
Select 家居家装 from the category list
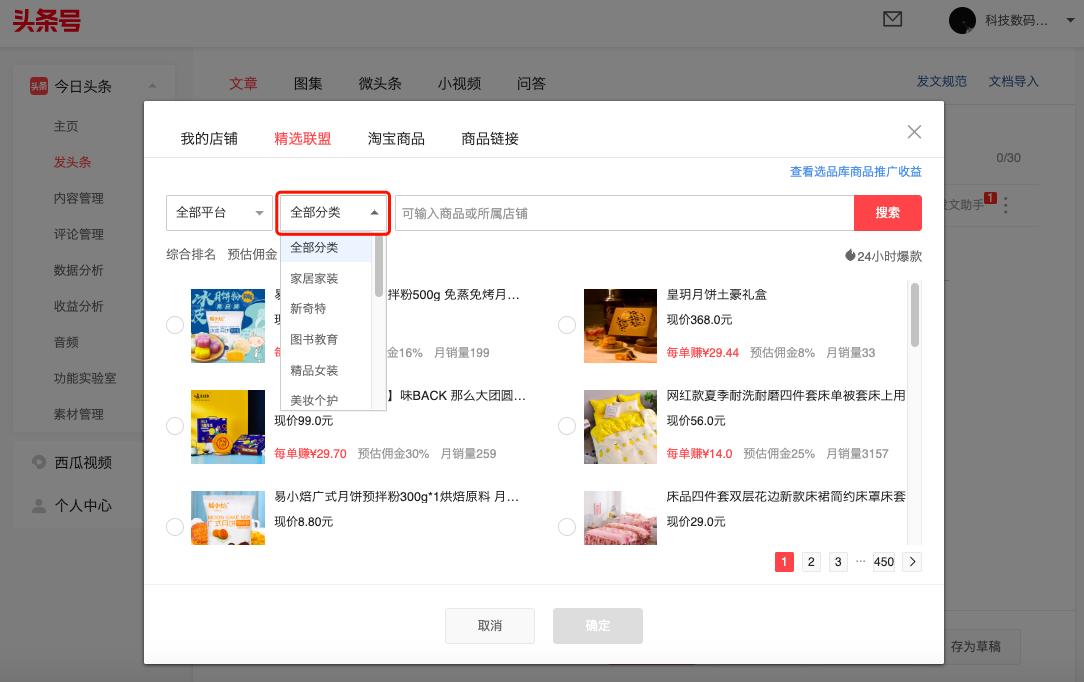click(x=315, y=278)
